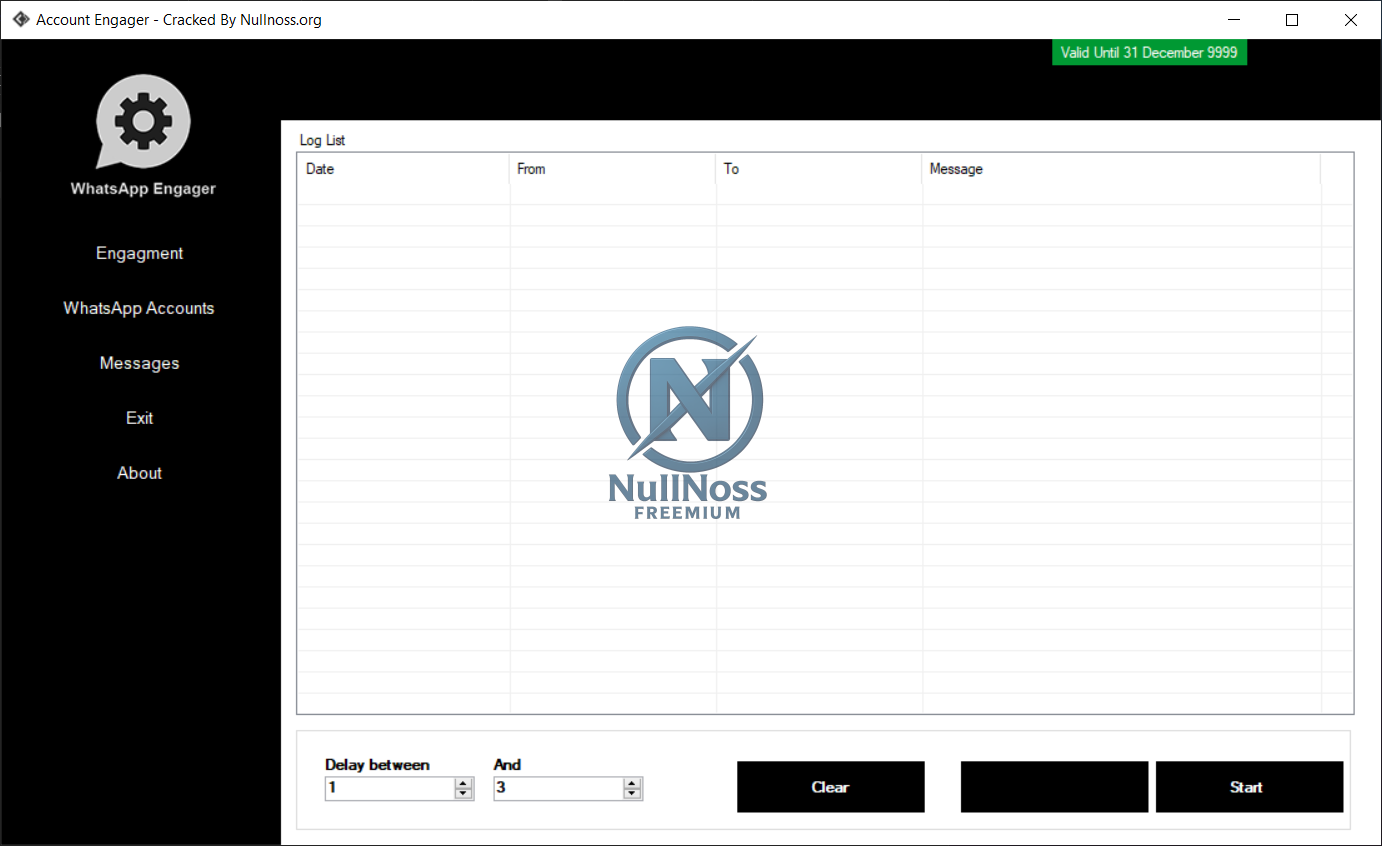Screen dimensions: 1382x846
Task: Click the Start button
Action: [x=1249, y=787]
